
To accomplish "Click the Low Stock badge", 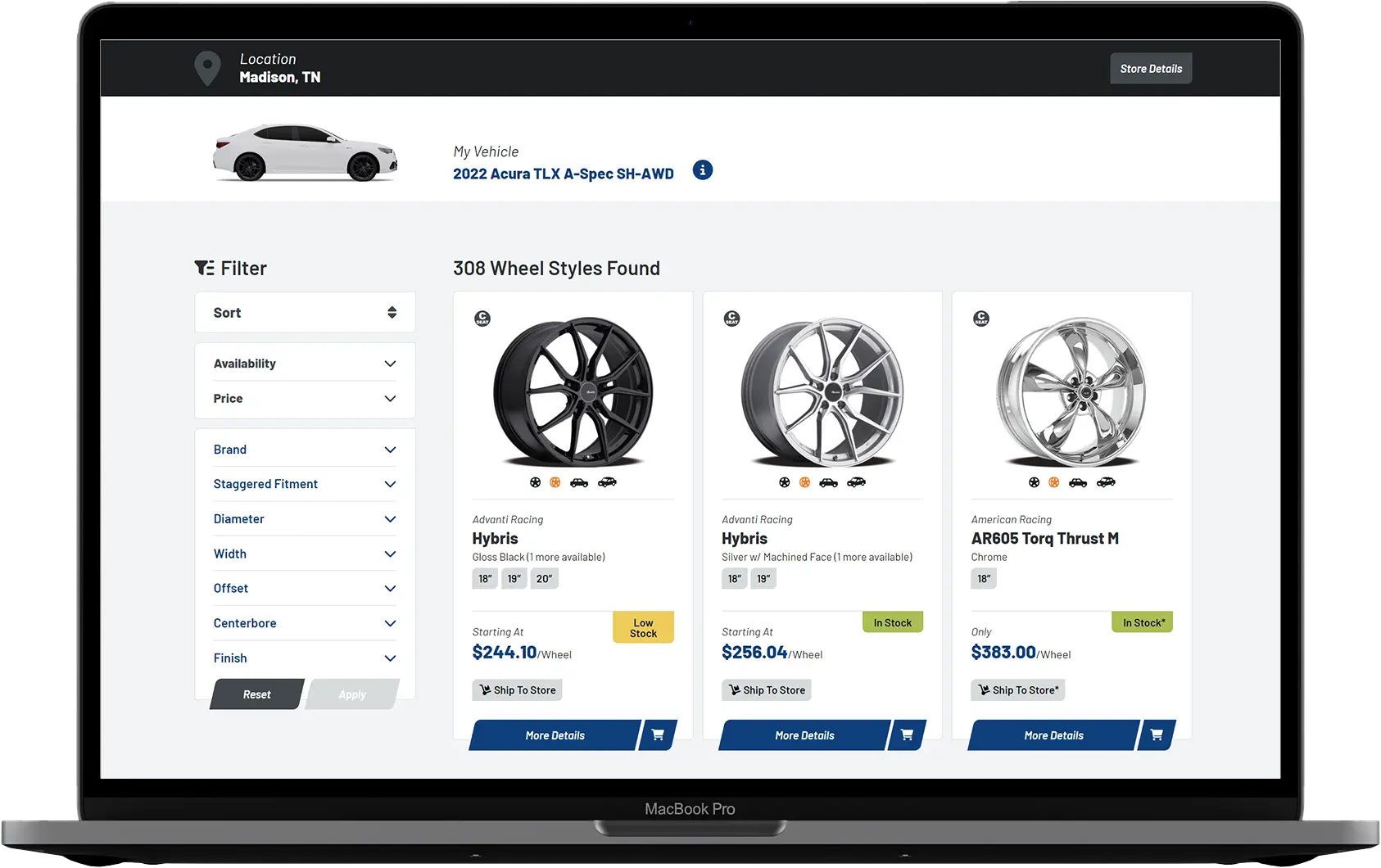I will pos(643,627).
